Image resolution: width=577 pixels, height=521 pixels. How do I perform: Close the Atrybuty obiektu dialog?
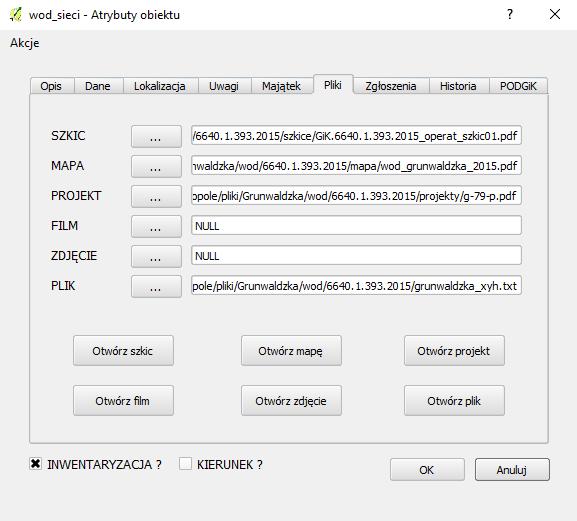click(555, 14)
